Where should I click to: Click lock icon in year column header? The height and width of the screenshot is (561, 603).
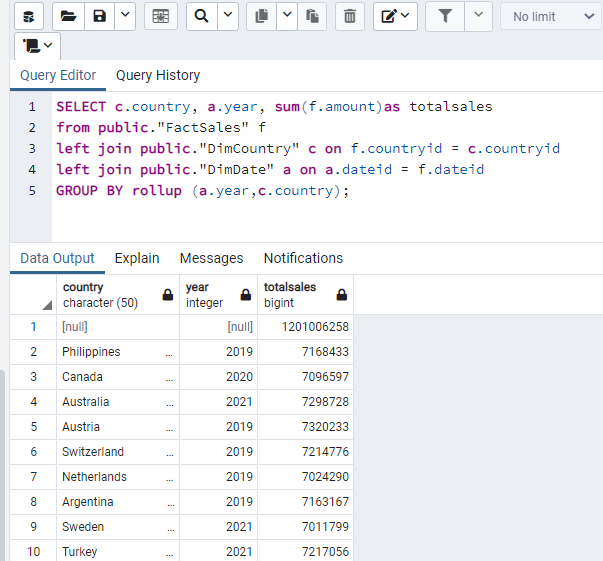[x=246, y=295]
